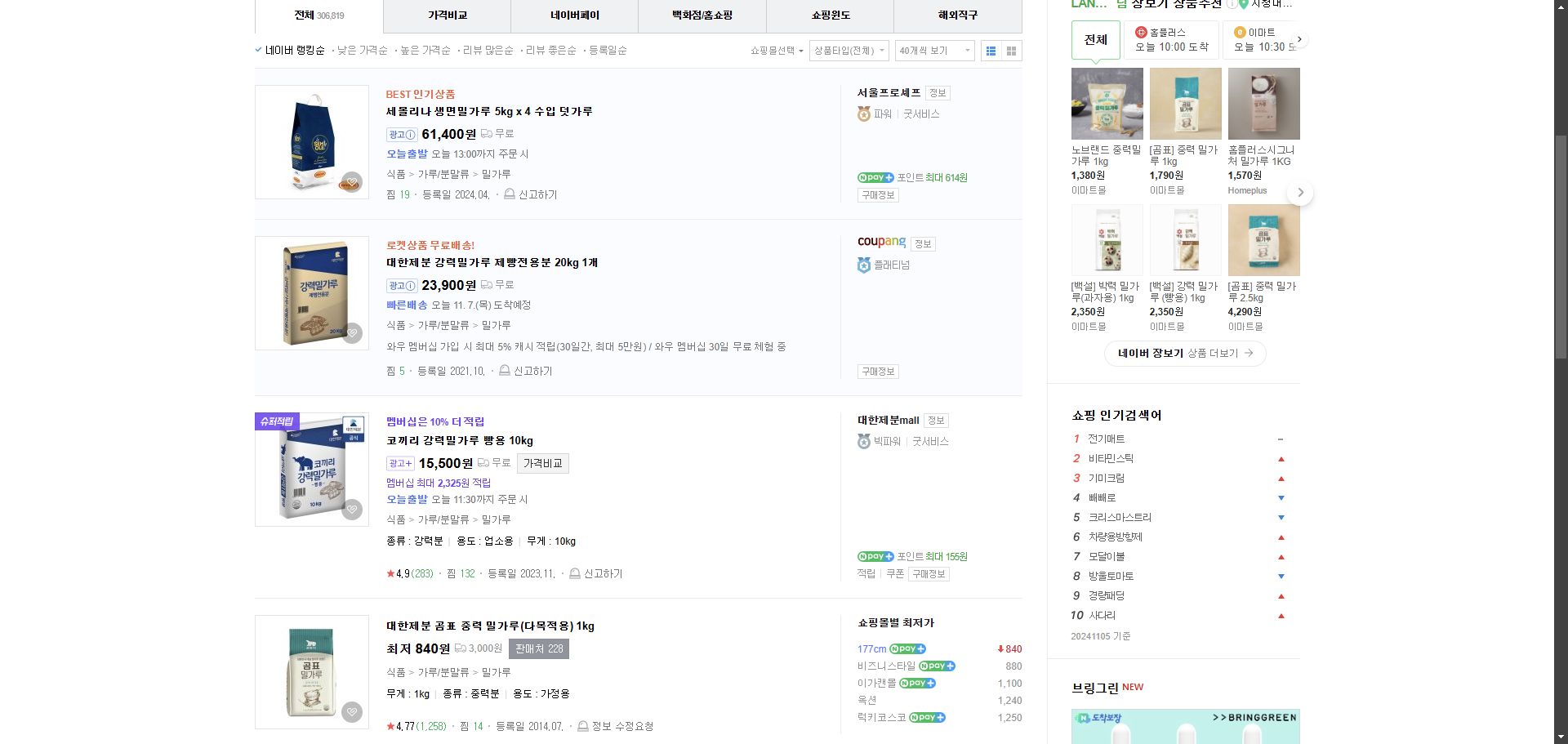The image size is (1568, 744).
Task: Click [백설] 박력 밀가루 thumbnail
Action: pyautogui.click(x=1107, y=240)
